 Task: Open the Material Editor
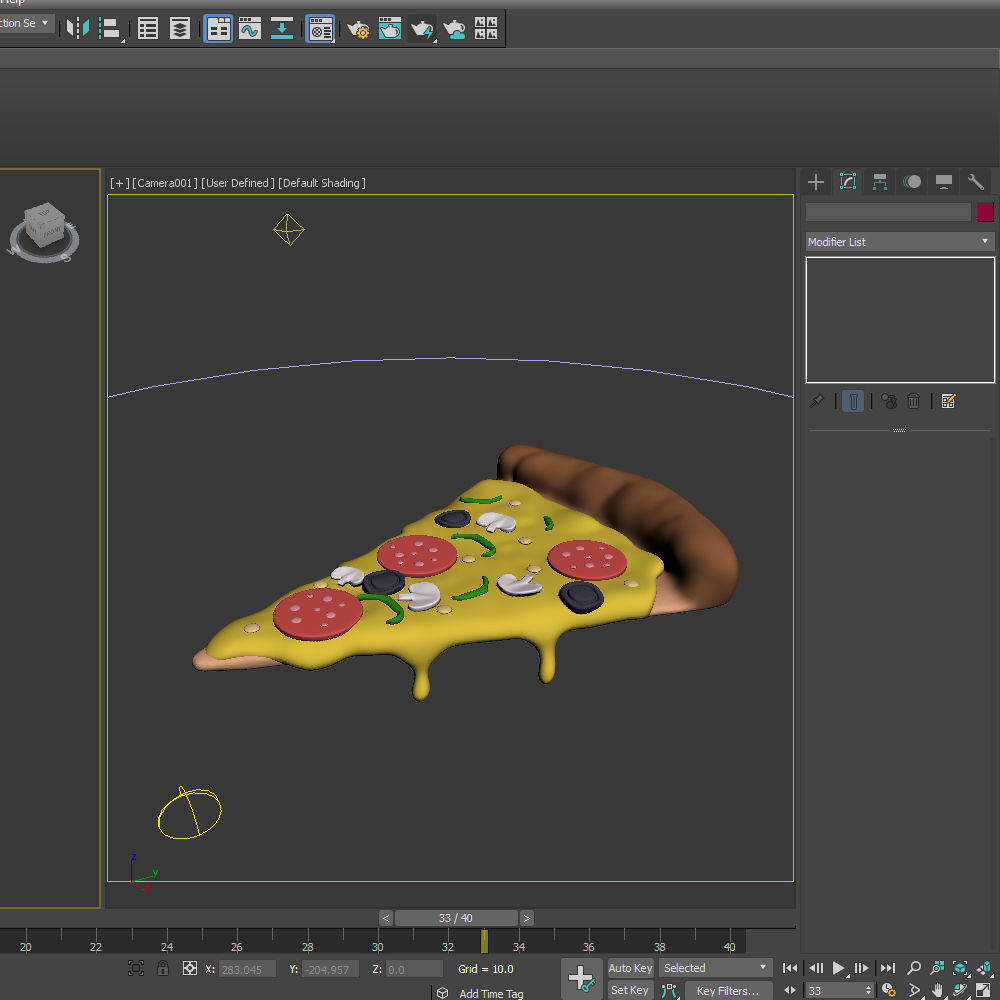[x=320, y=29]
